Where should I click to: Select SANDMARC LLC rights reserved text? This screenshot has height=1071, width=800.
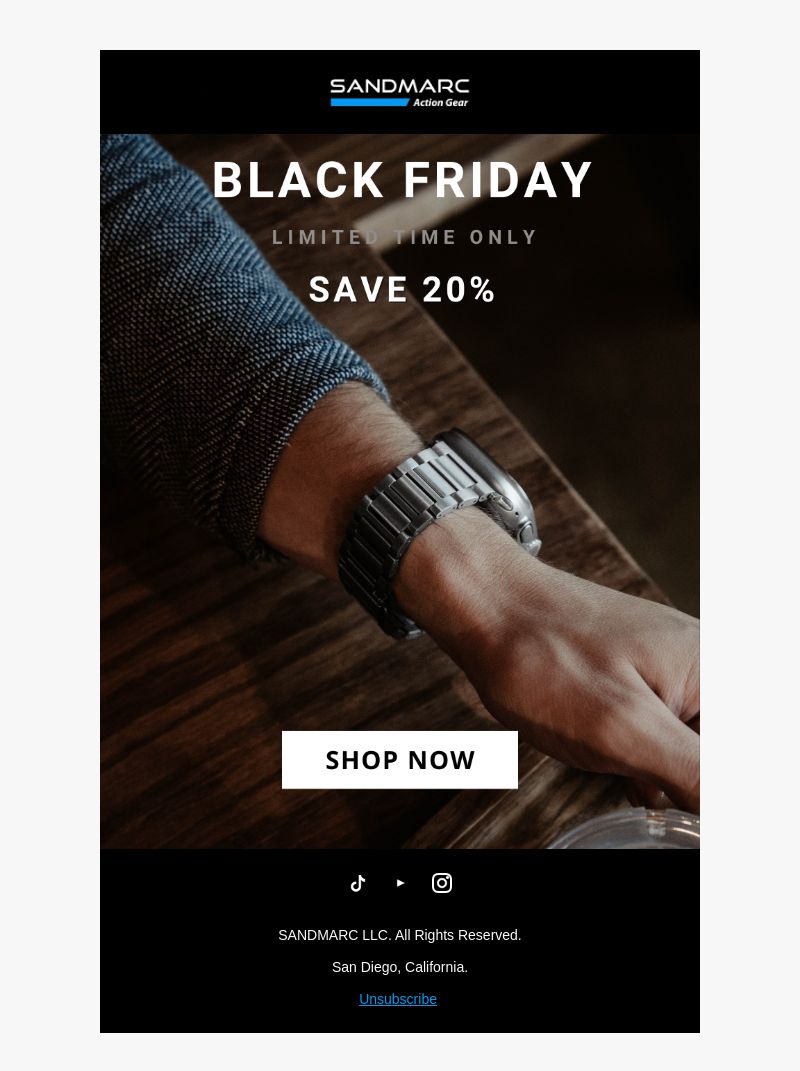click(x=400, y=935)
